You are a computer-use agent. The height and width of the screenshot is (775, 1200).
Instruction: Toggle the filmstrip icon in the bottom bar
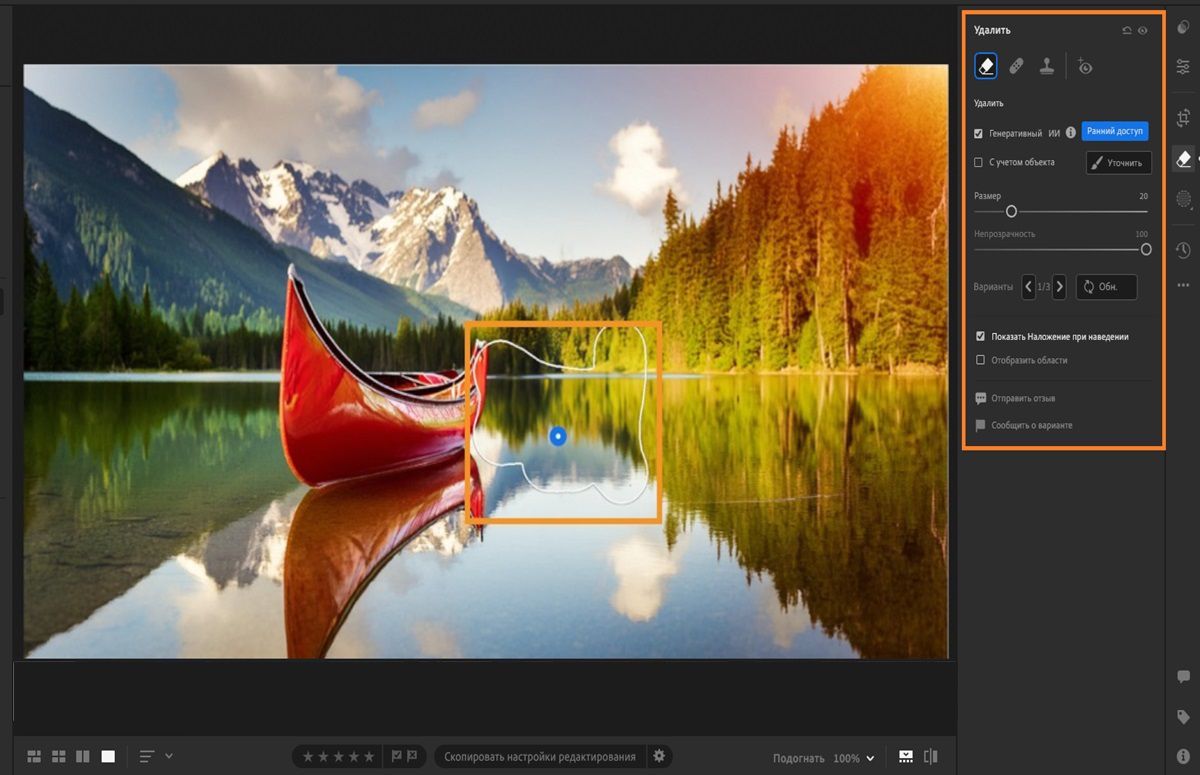(x=906, y=757)
